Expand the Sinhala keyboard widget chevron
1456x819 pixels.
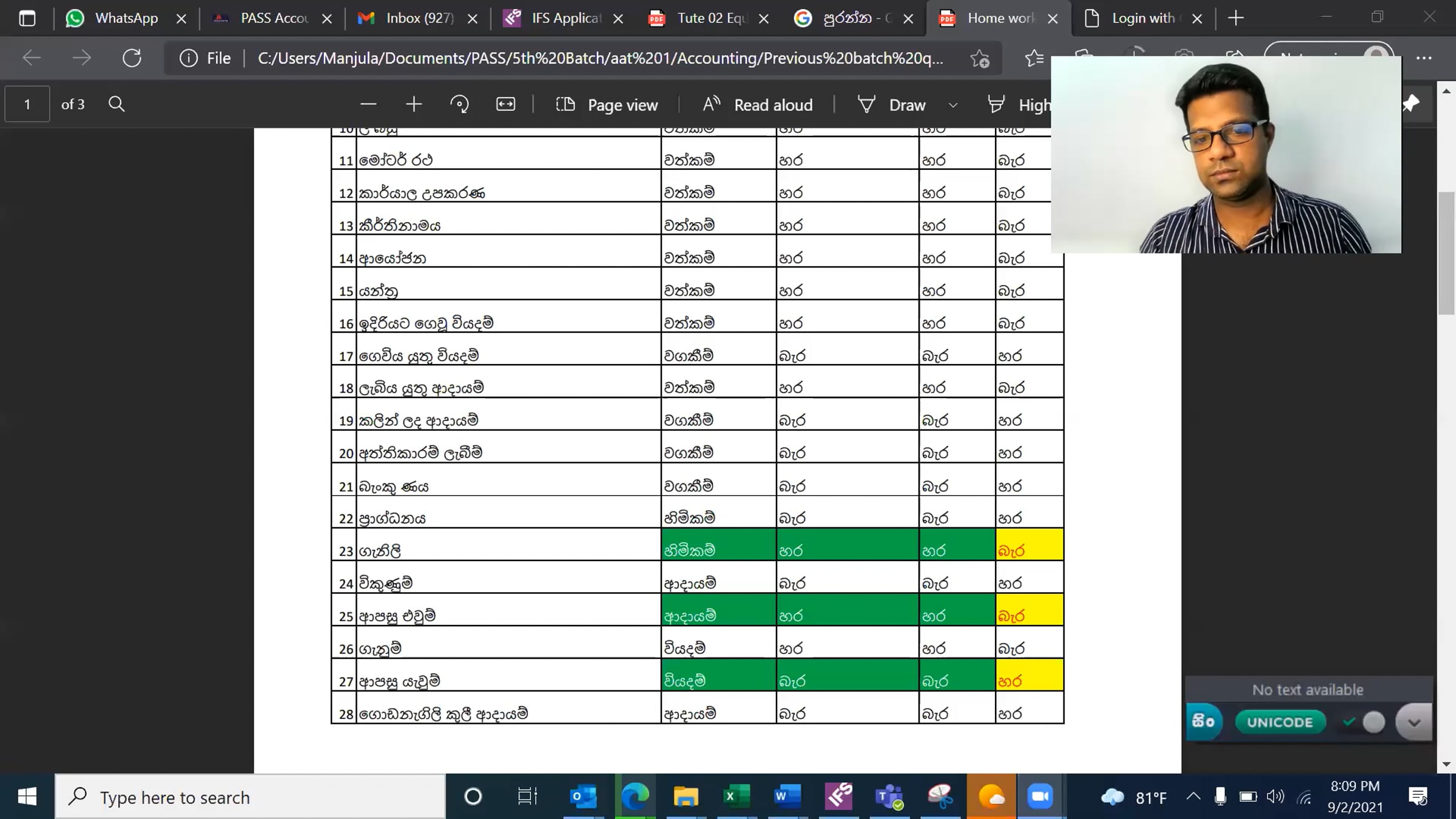tap(1414, 722)
